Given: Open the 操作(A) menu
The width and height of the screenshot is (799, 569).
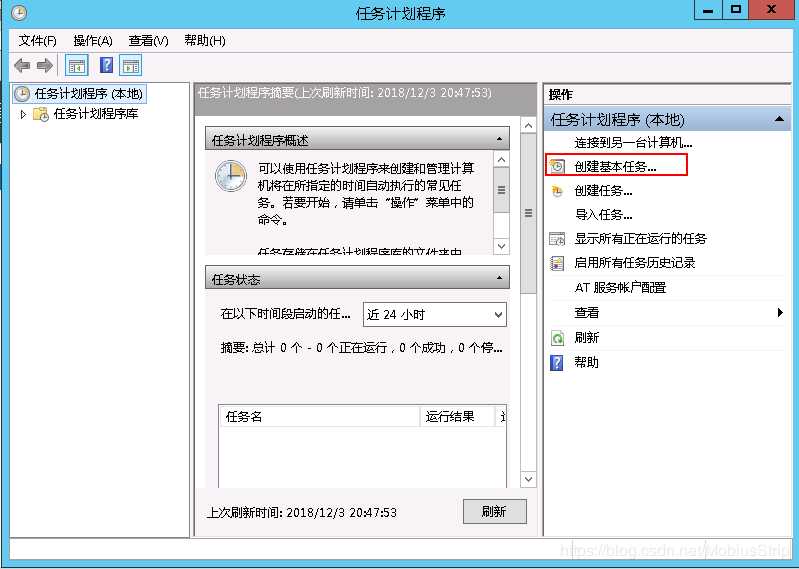Looking at the screenshot, I should coord(93,40).
